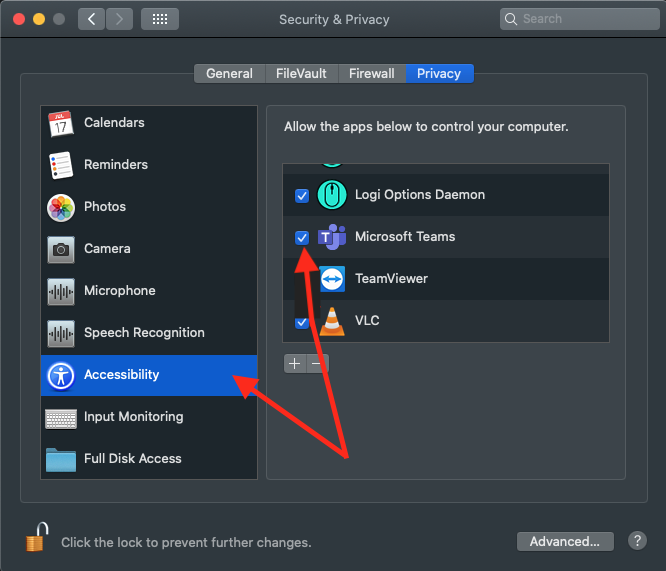Click the lock icon to prevent changes
This screenshot has width=666, height=571.
[x=36, y=538]
